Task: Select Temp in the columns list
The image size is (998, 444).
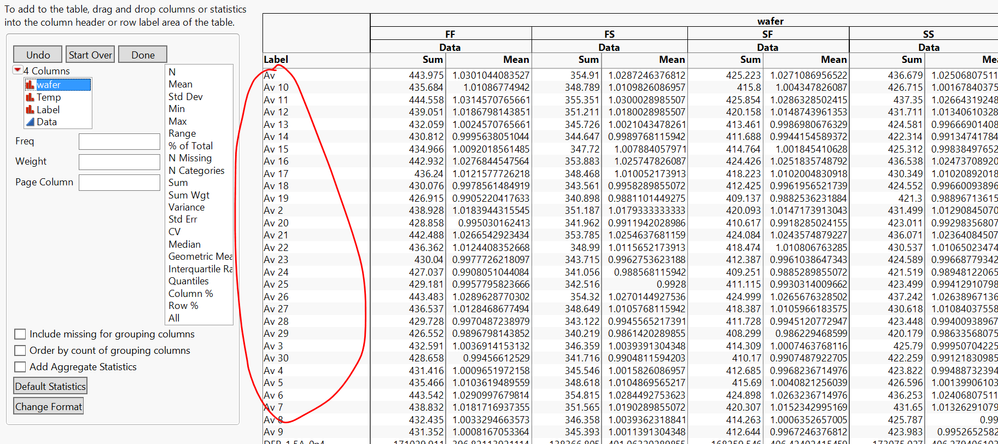Action: pyautogui.click(x=49, y=97)
